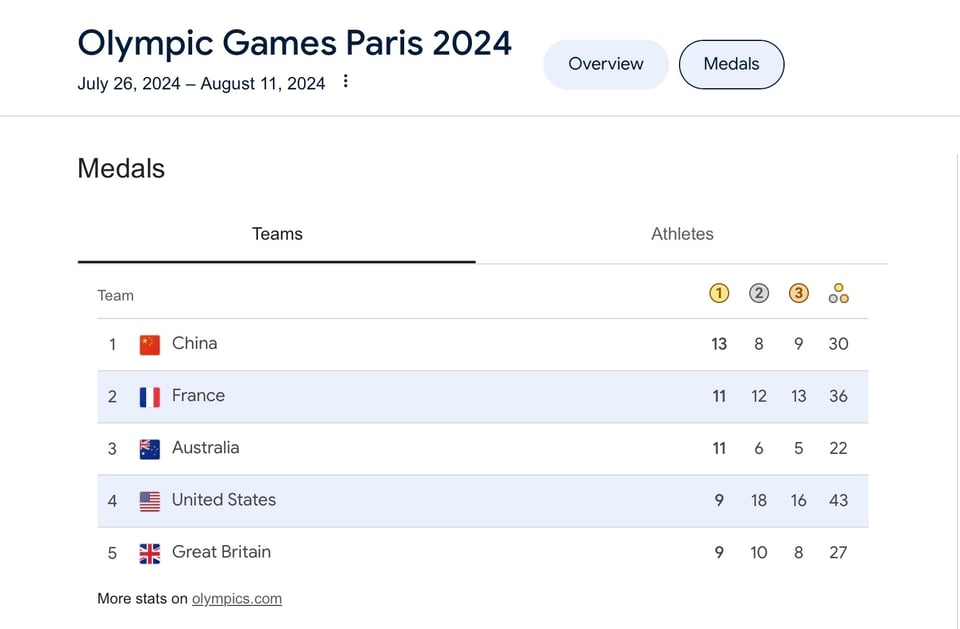Click the France team name
The width and height of the screenshot is (960, 629).
pyautogui.click(x=198, y=396)
